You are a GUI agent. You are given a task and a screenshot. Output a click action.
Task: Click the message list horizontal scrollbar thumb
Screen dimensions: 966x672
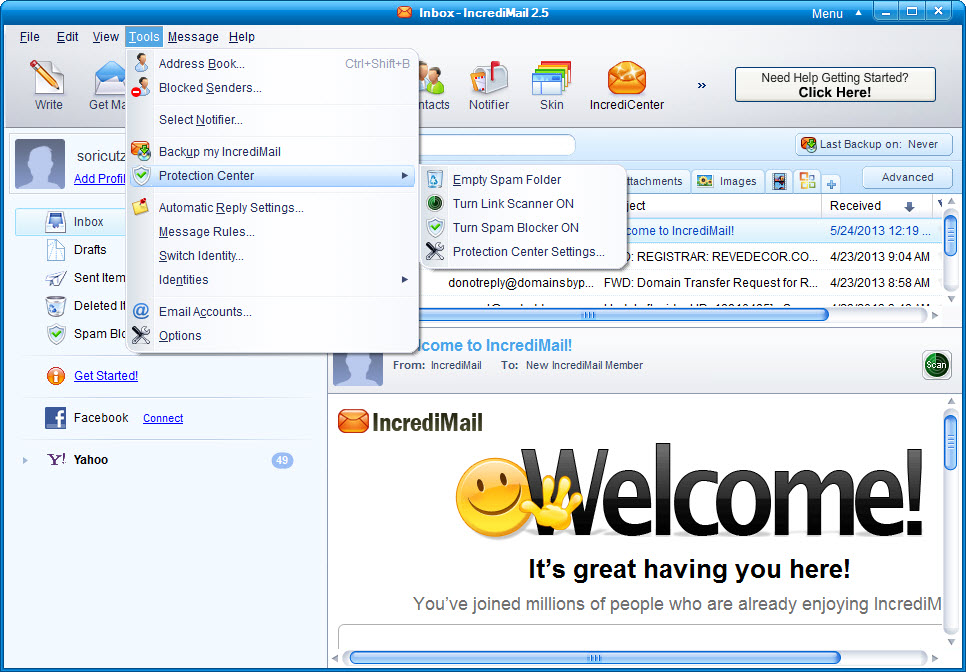pyautogui.click(x=622, y=315)
